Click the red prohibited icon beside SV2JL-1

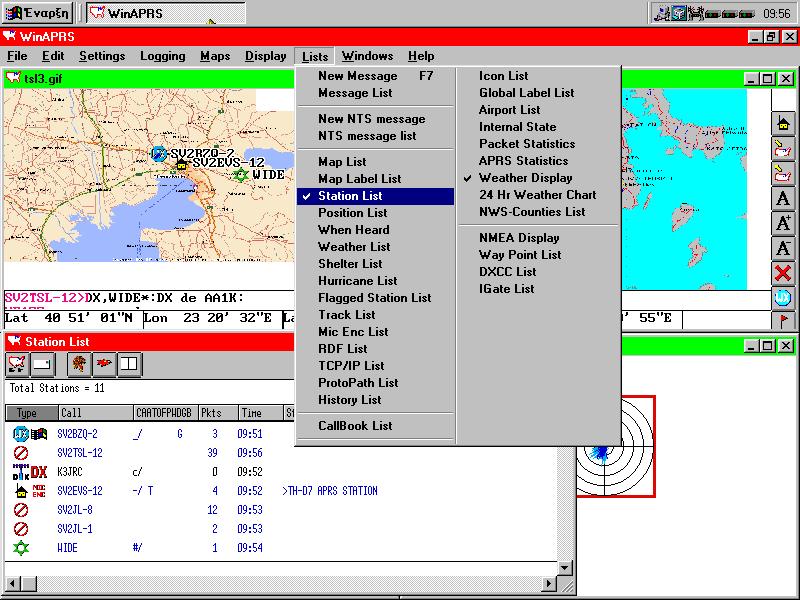click(x=21, y=529)
